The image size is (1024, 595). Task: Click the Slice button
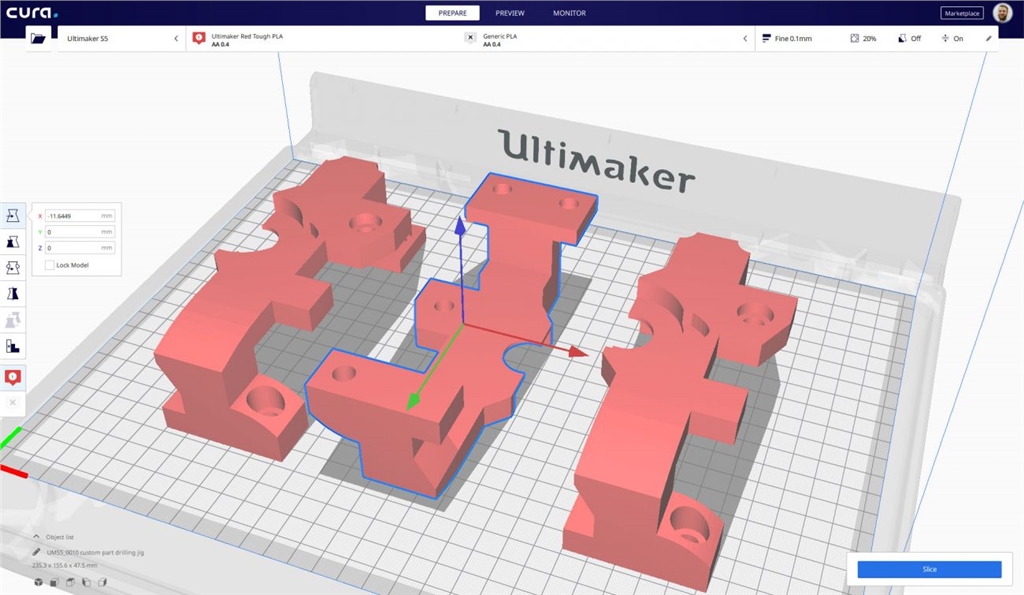pyautogui.click(x=929, y=569)
